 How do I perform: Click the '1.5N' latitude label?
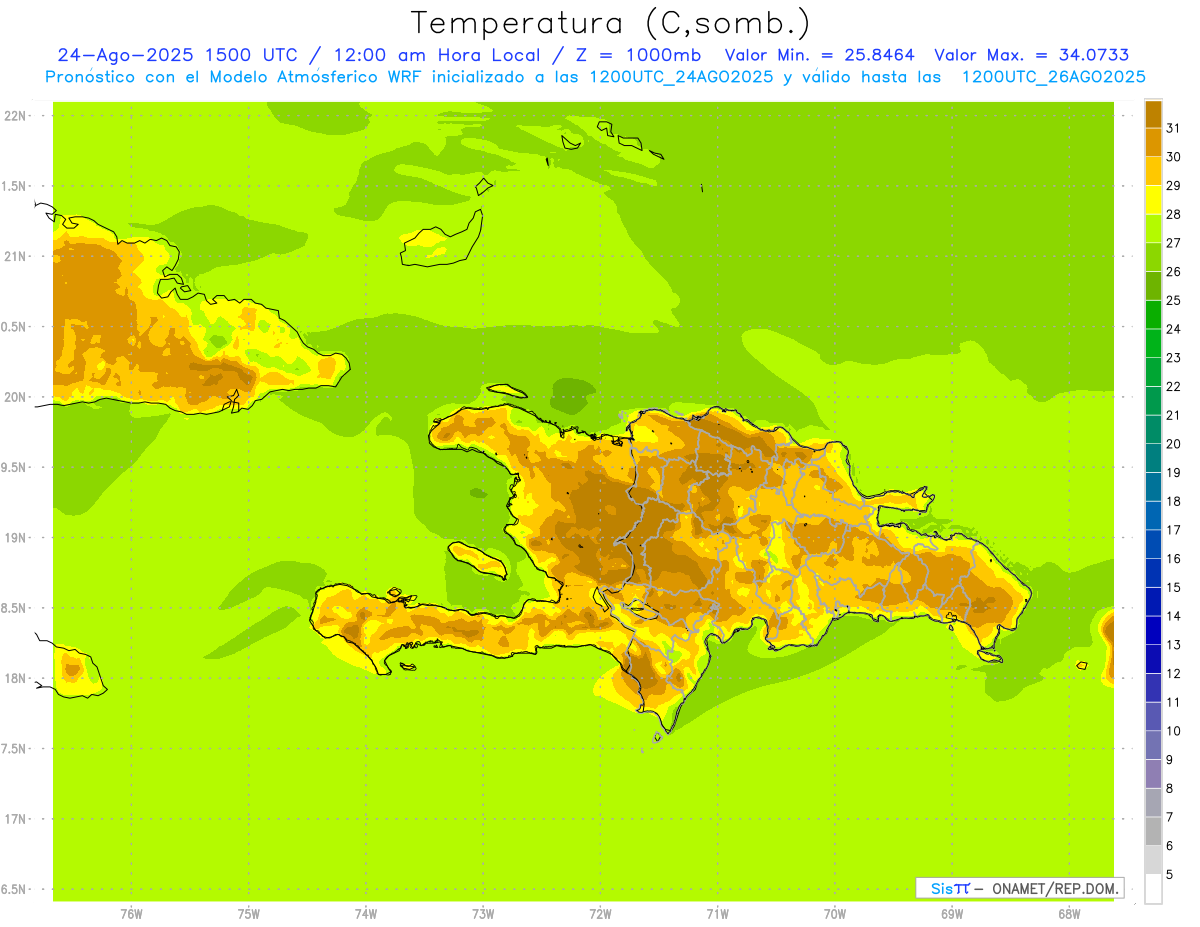click(15, 186)
